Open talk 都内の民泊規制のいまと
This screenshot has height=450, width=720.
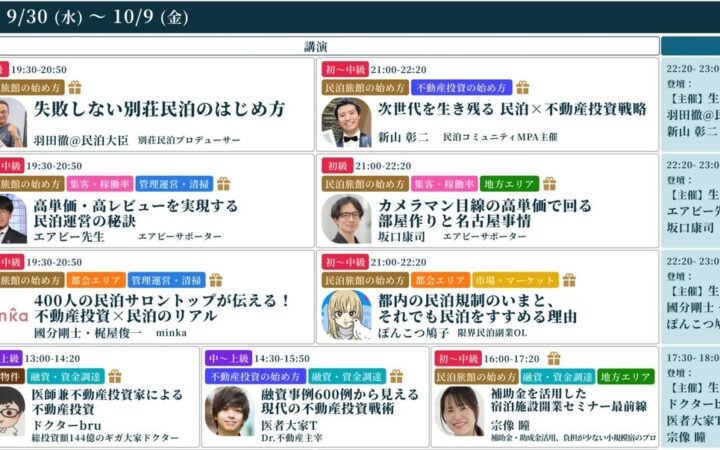tap(466, 301)
